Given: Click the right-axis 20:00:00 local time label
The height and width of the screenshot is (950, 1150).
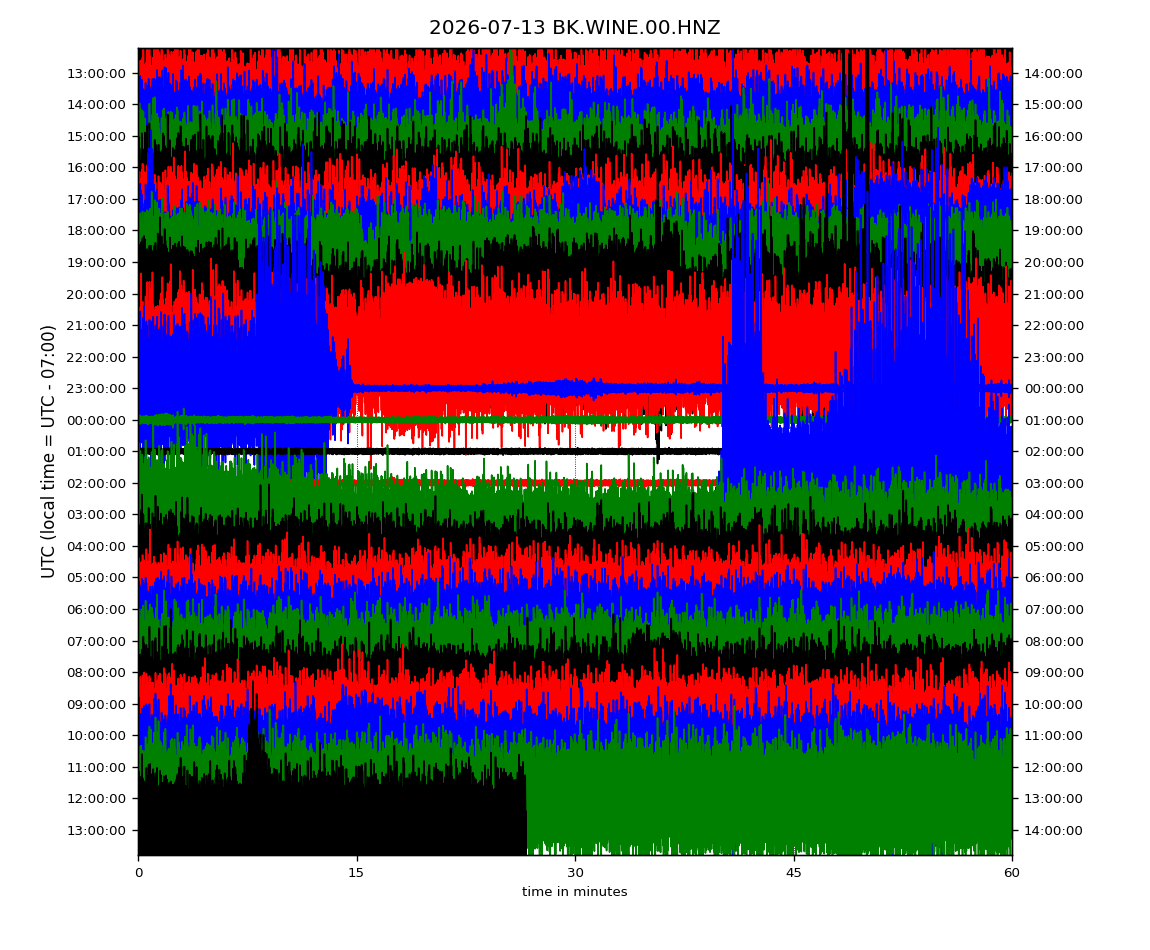Looking at the screenshot, I should click(1053, 263).
